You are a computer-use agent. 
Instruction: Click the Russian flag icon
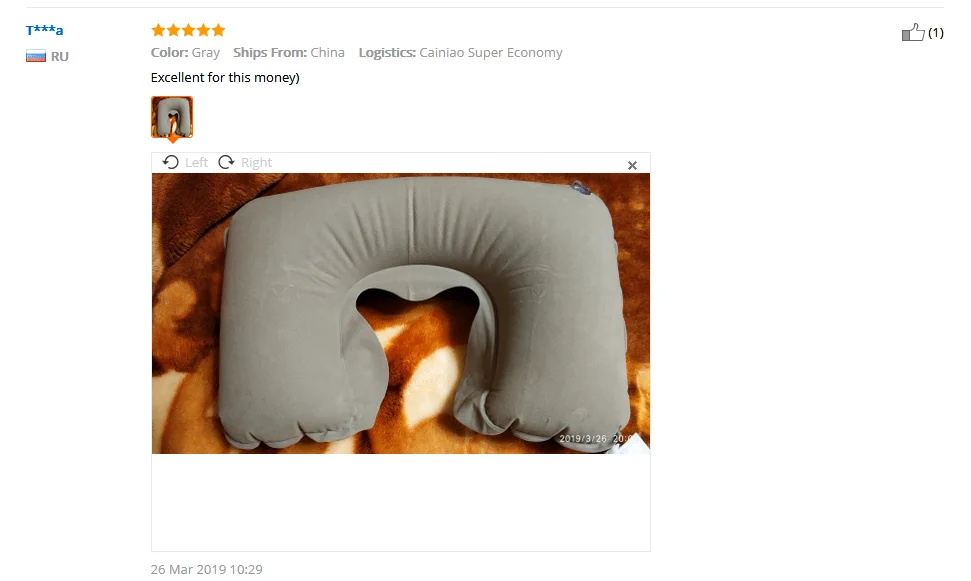(36, 56)
